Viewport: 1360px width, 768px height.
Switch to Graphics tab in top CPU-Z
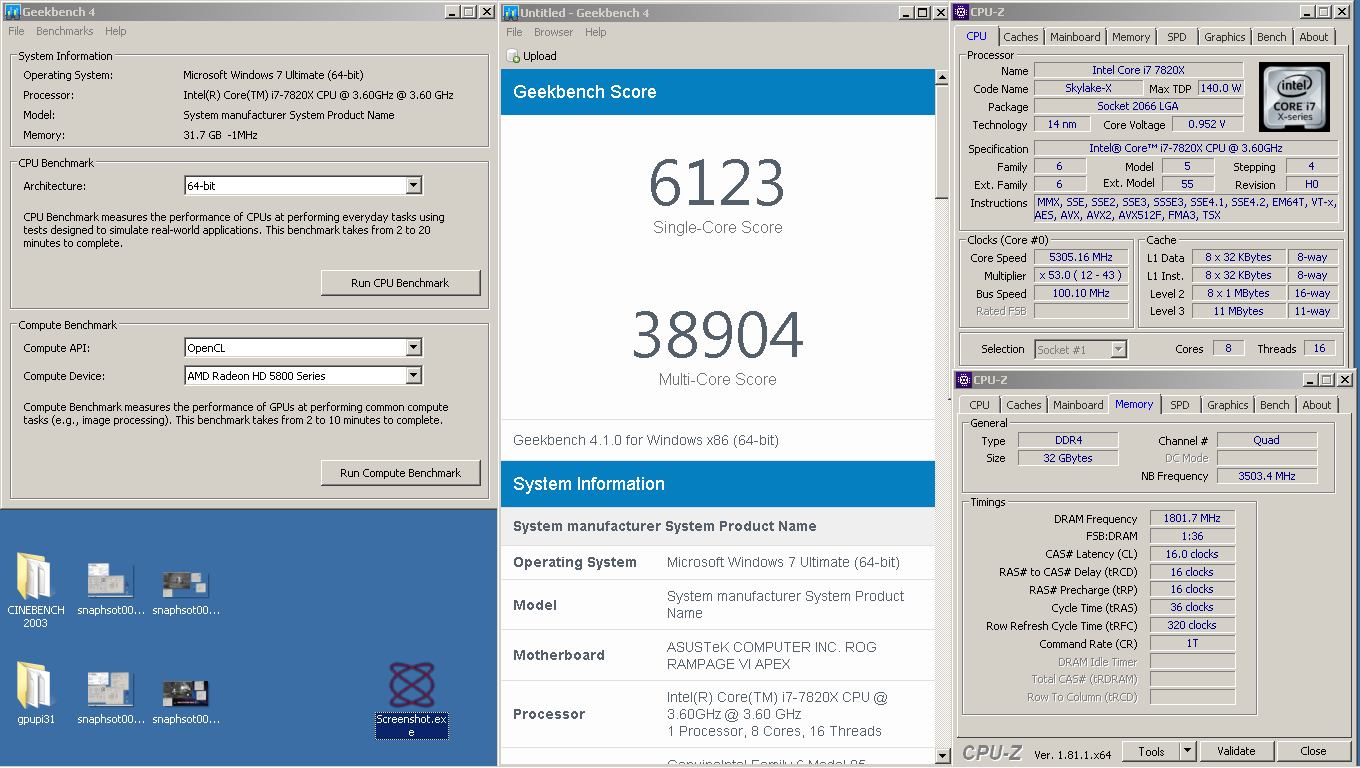pos(1225,37)
